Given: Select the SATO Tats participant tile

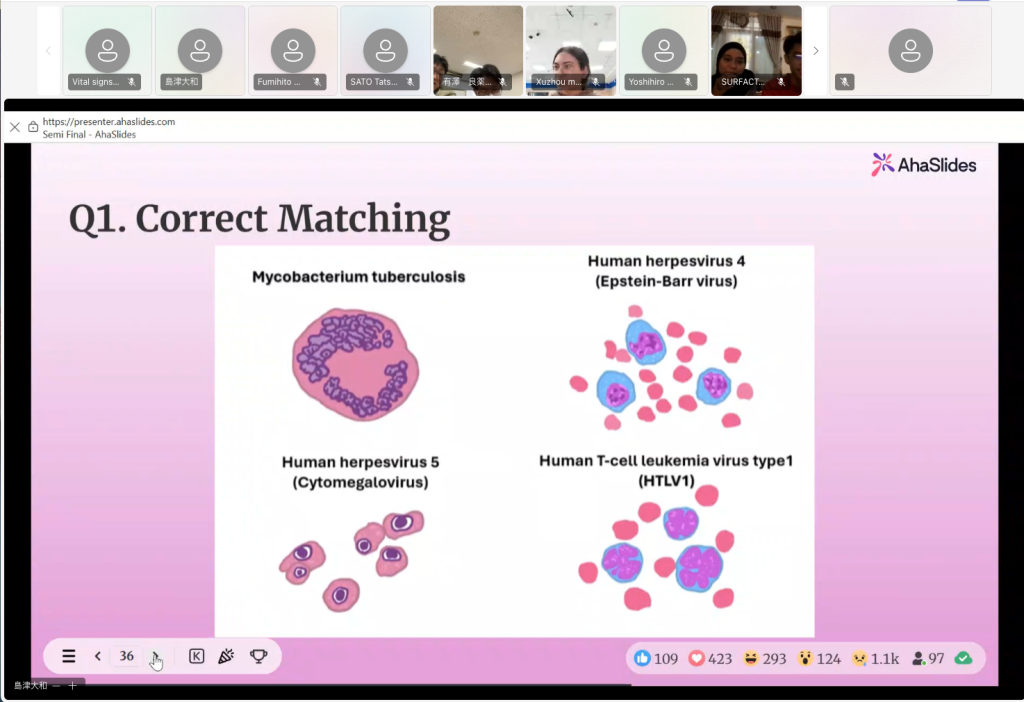Looking at the screenshot, I should pos(385,51).
